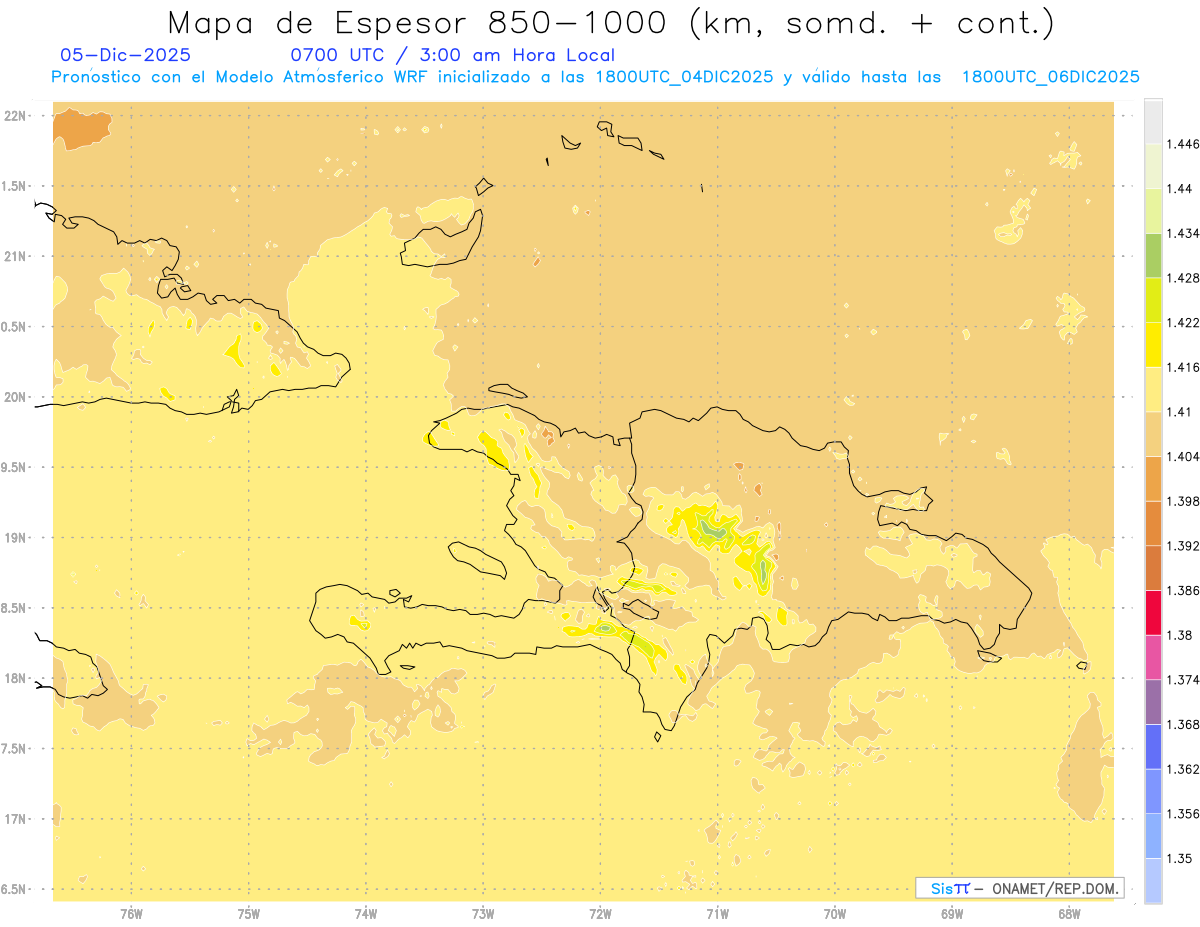Click the "ONAMET/REP.DOM." credit box
The height and width of the screenshot is (927, 1200).
pos(1020,888)
